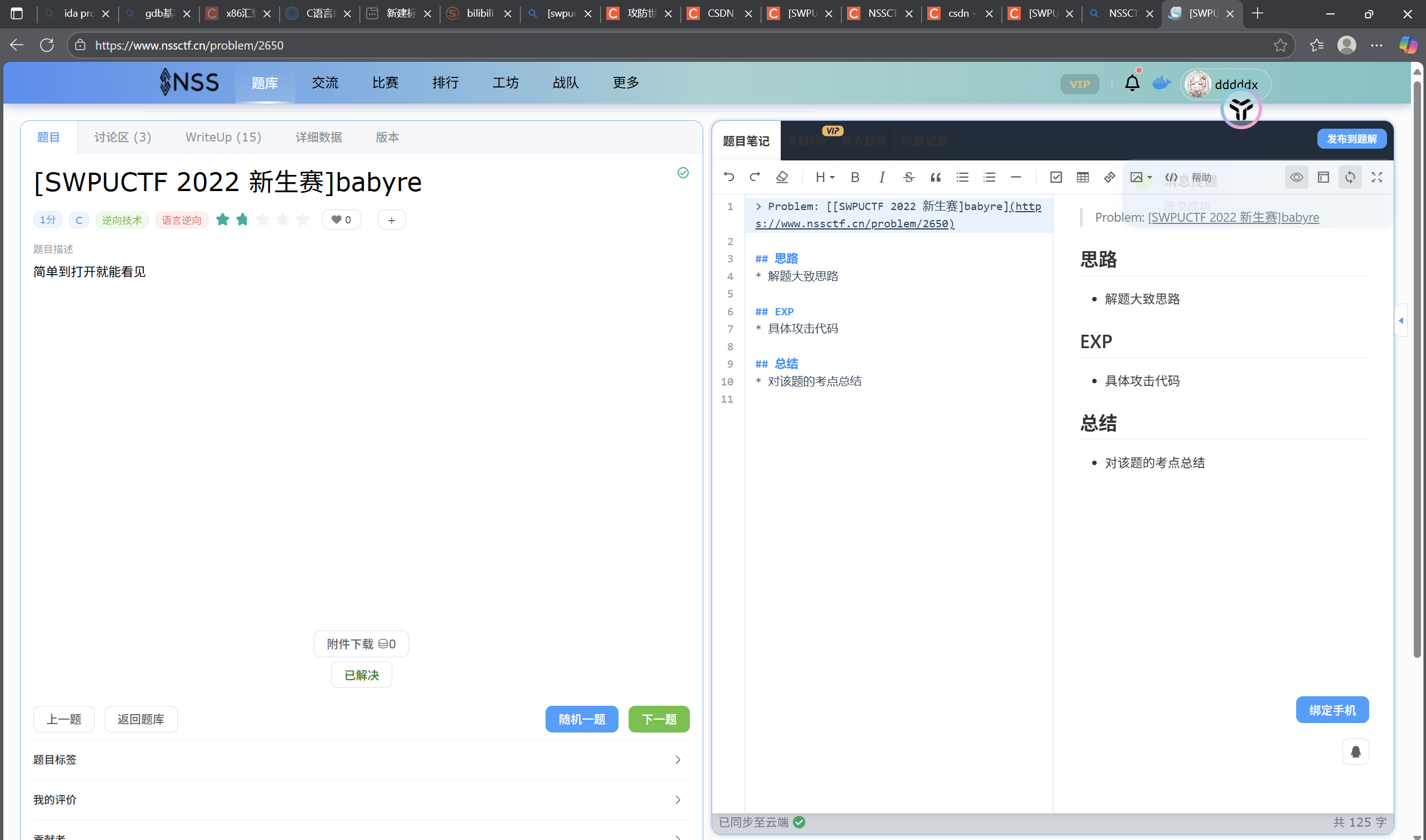Screen dimensions: 1426x840
Task: Click the undo icon in editor toolbar
Action: coord(728,177)
